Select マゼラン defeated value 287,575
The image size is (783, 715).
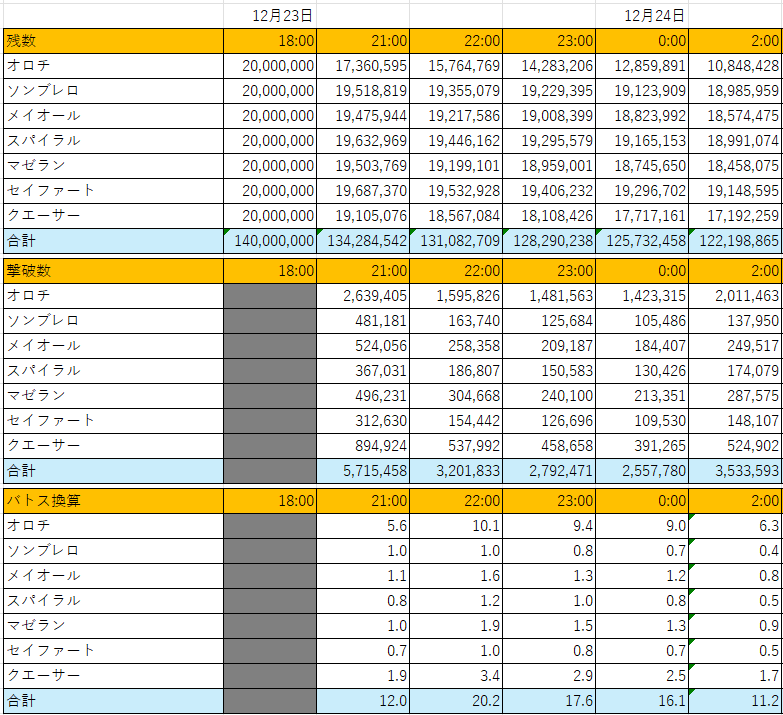pyautogui.click(x=735, y=395)
